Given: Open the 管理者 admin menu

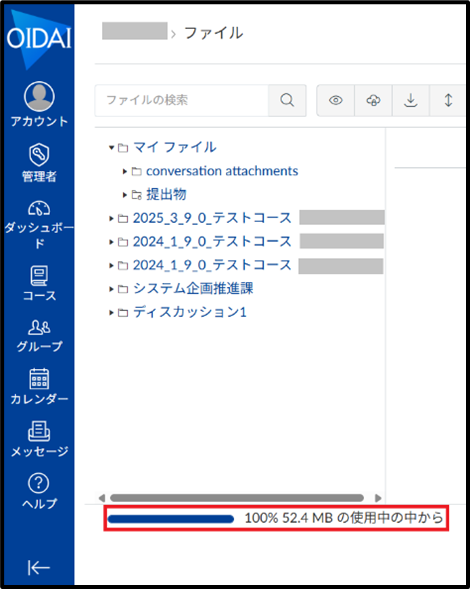Looking at the screenshot, I should coord(39,162).
